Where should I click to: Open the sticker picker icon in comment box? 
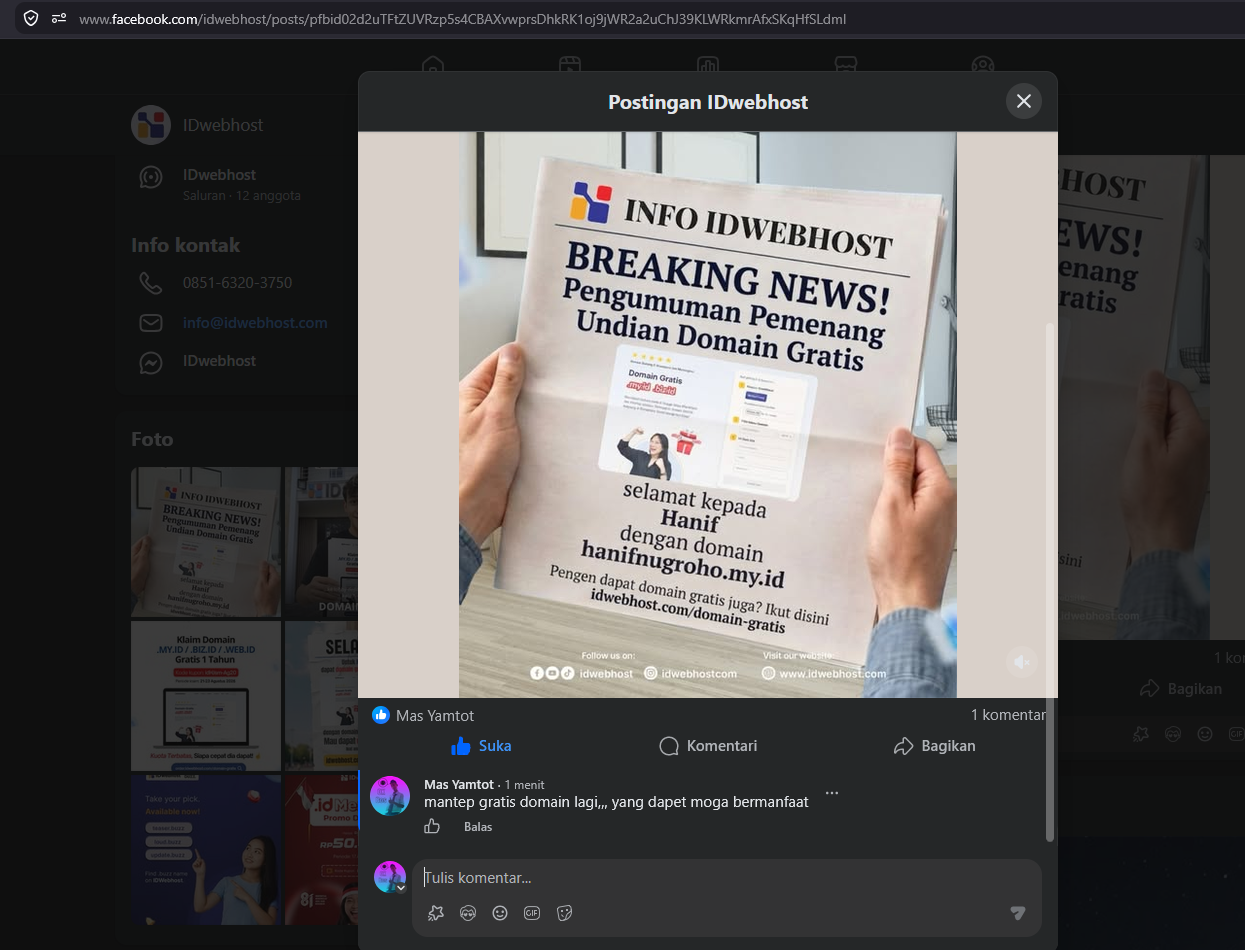point(564,913)
